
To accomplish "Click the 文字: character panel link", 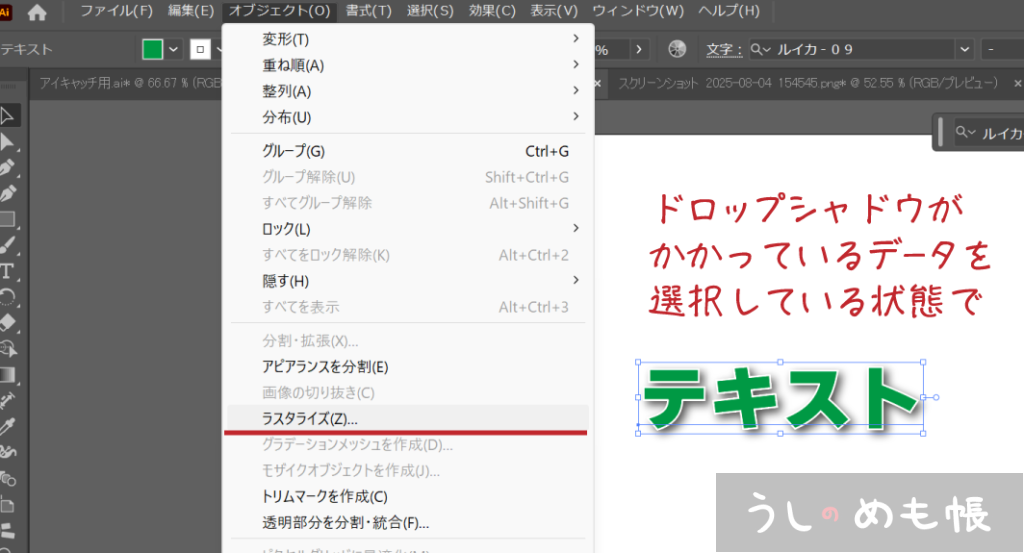I will 724,49.
